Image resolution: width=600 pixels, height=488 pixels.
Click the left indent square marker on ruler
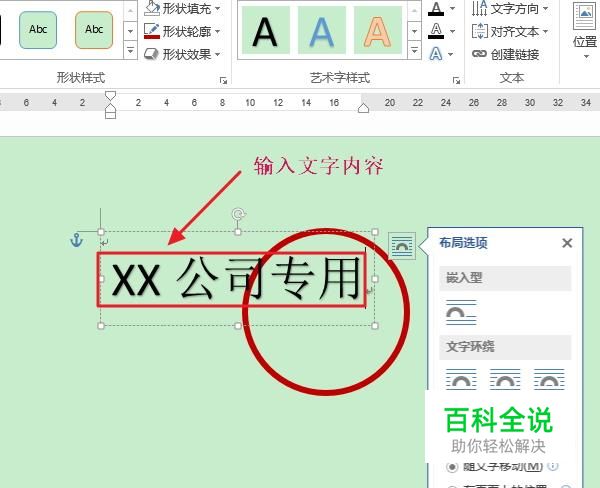[x=110, y=114]
